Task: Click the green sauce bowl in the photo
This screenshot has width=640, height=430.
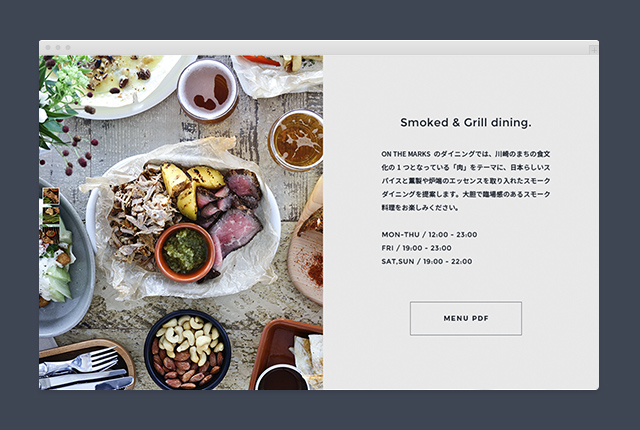Action: click(x=185, y=252)
